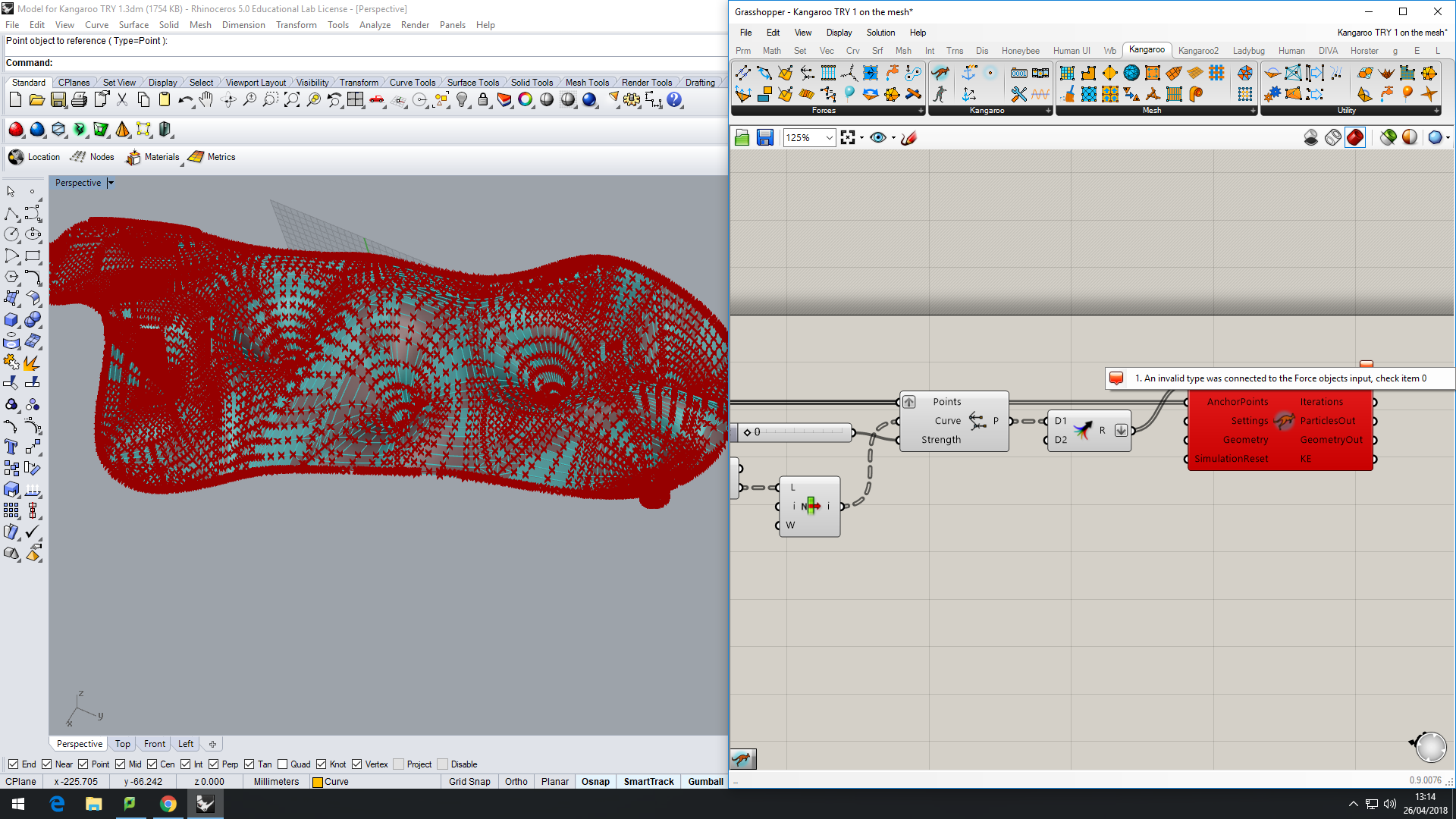Expand the Perspective viewport label menu

point(112,182)
